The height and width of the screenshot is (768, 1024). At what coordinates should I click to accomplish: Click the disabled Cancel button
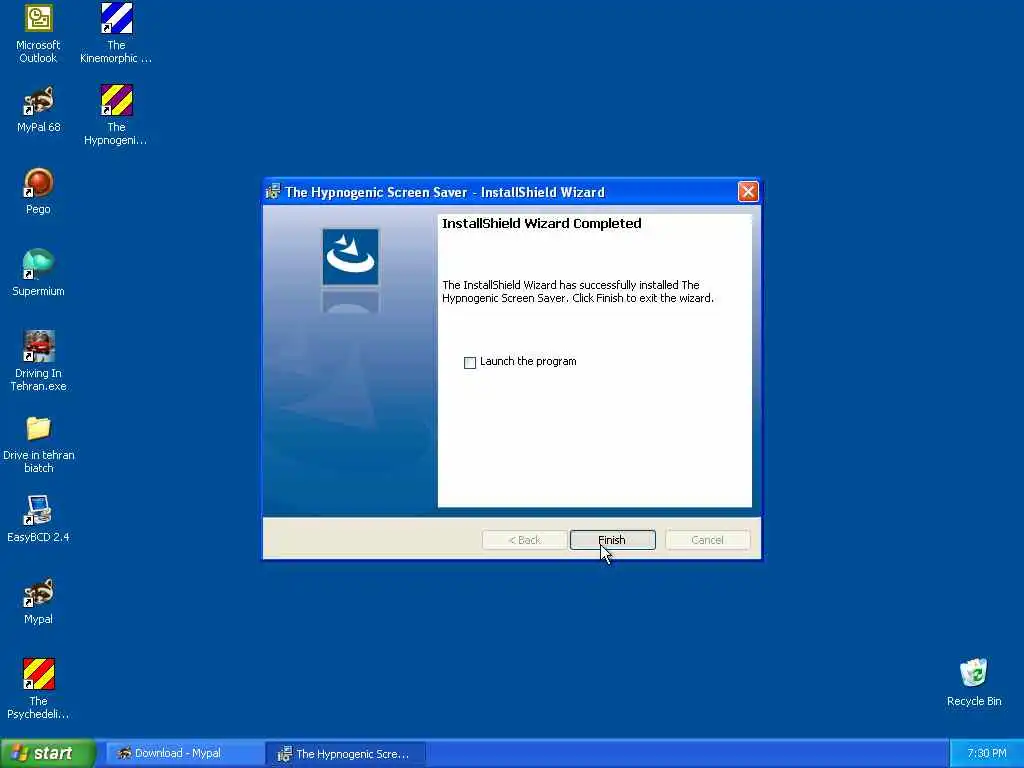coord(707,540)
